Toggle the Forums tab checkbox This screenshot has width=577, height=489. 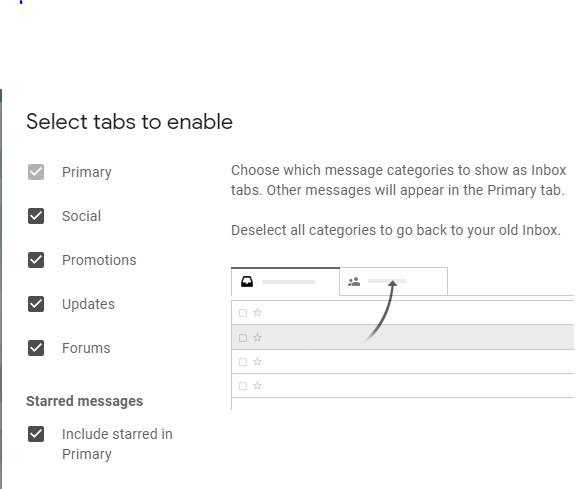click(x=36, y=348)
